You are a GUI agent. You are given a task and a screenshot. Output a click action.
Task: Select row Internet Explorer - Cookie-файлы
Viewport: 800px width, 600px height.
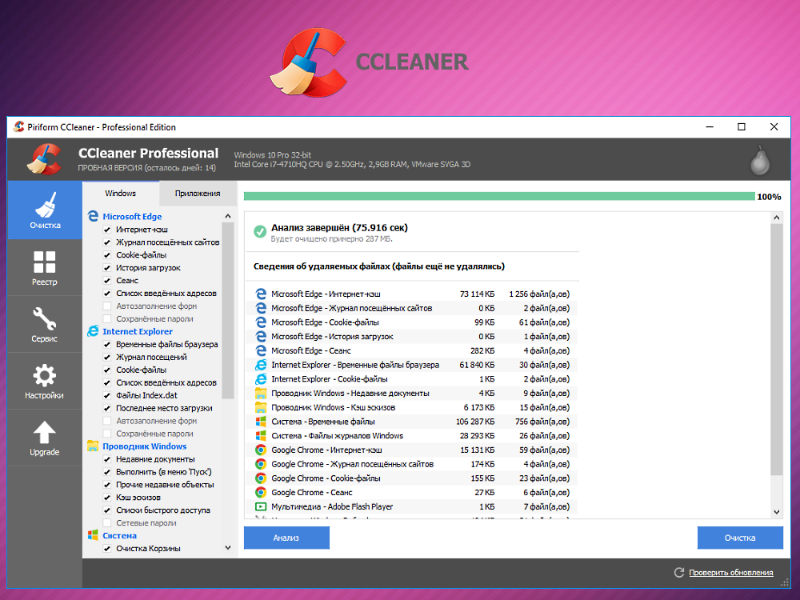coord(412,379)
